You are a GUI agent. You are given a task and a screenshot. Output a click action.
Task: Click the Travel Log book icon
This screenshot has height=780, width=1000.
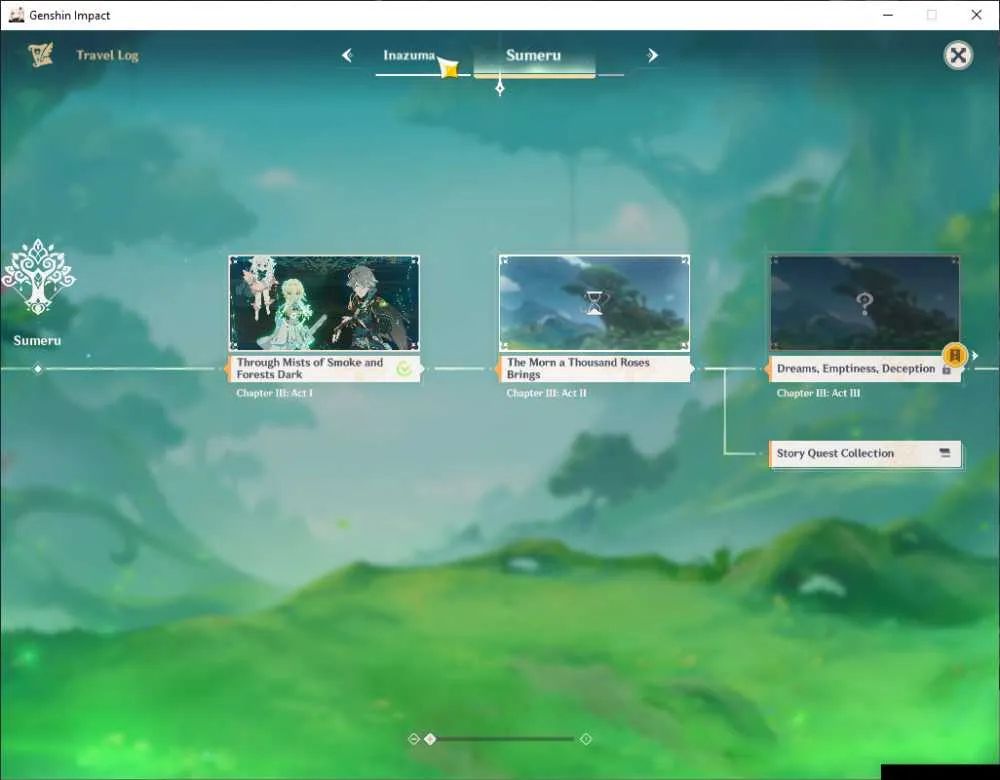(x=40, y=55)
